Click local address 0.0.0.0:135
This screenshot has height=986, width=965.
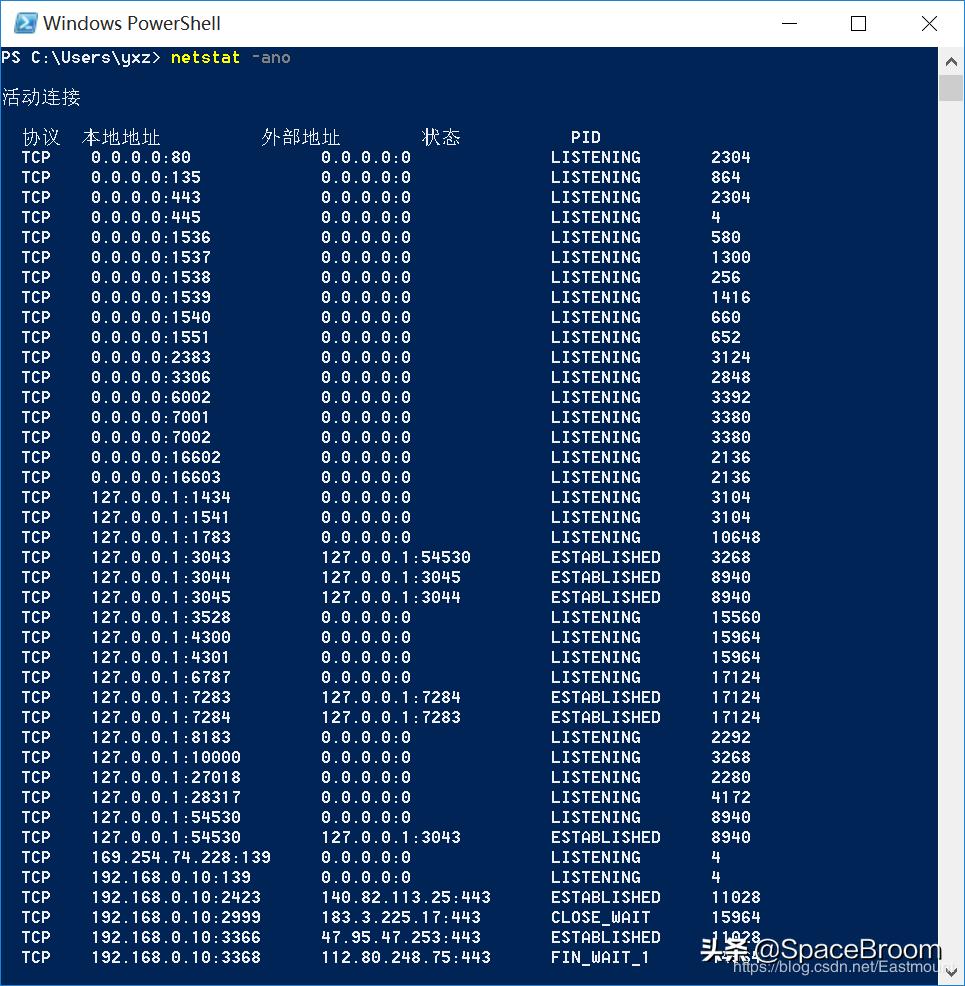146,177
